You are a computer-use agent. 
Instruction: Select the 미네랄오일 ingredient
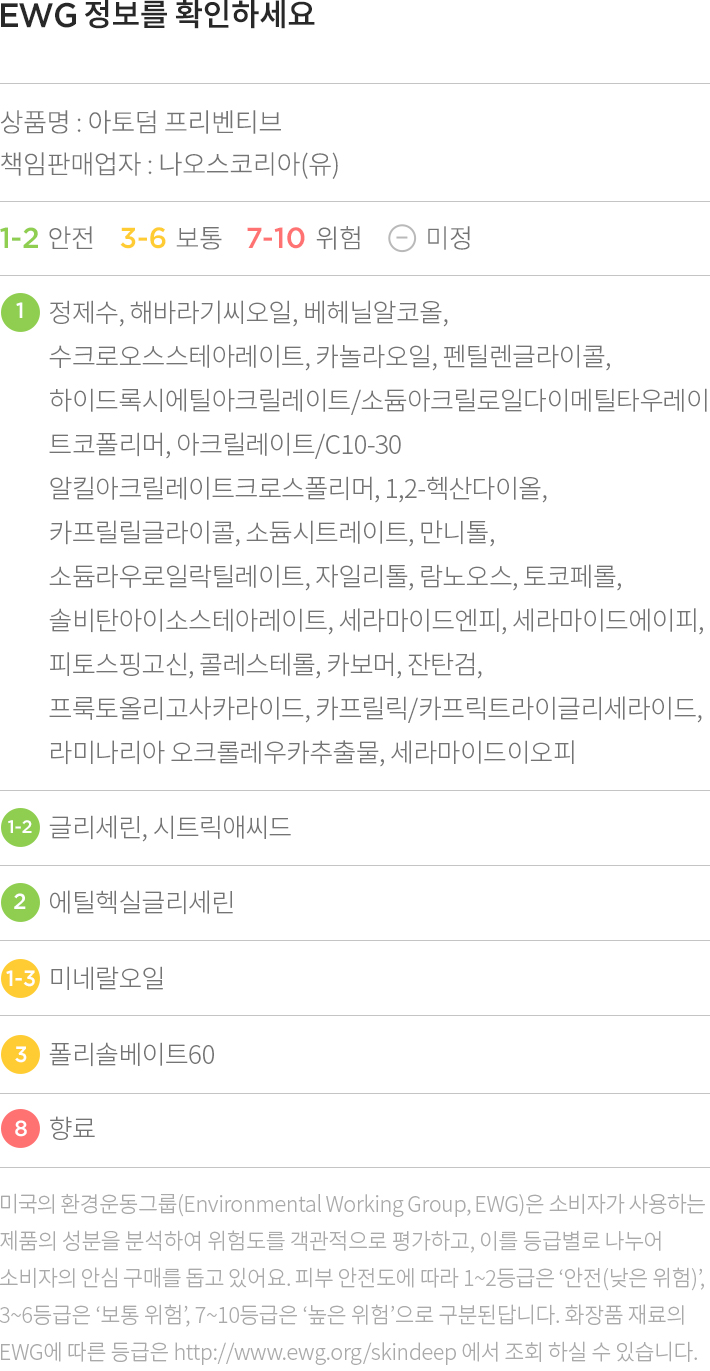[107, 978]
